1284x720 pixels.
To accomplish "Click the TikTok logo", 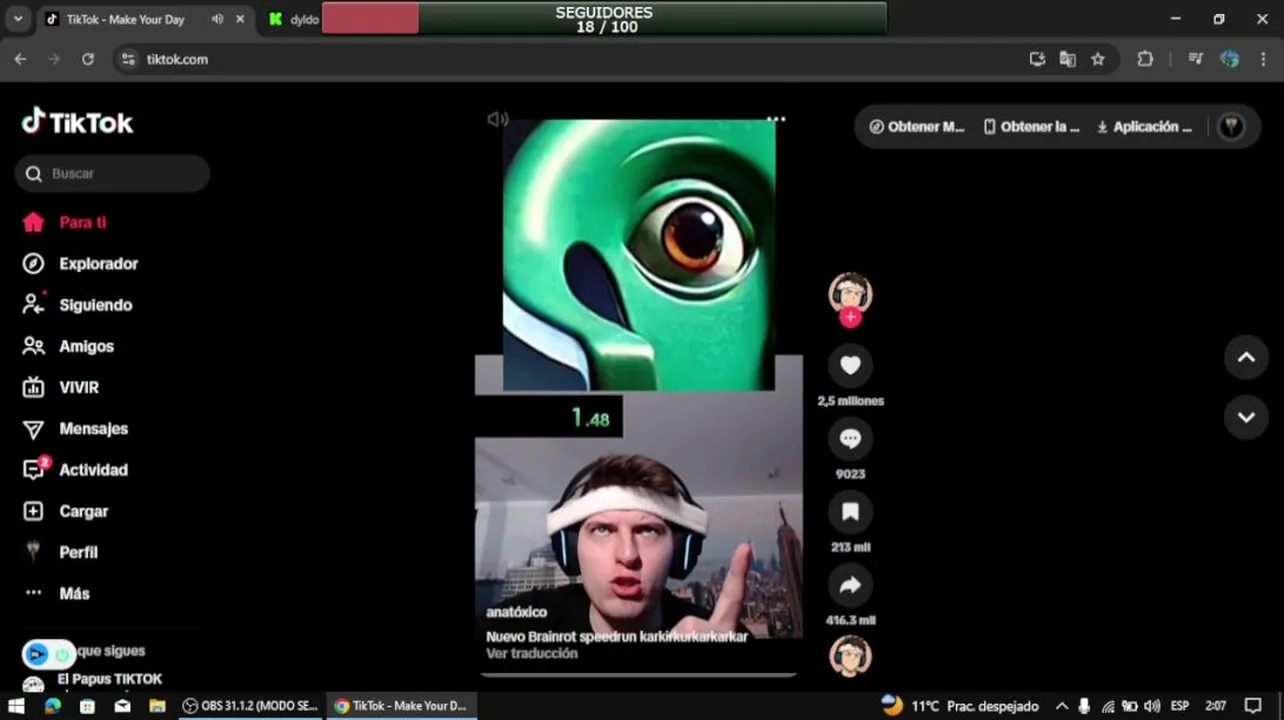I will 77,123.
